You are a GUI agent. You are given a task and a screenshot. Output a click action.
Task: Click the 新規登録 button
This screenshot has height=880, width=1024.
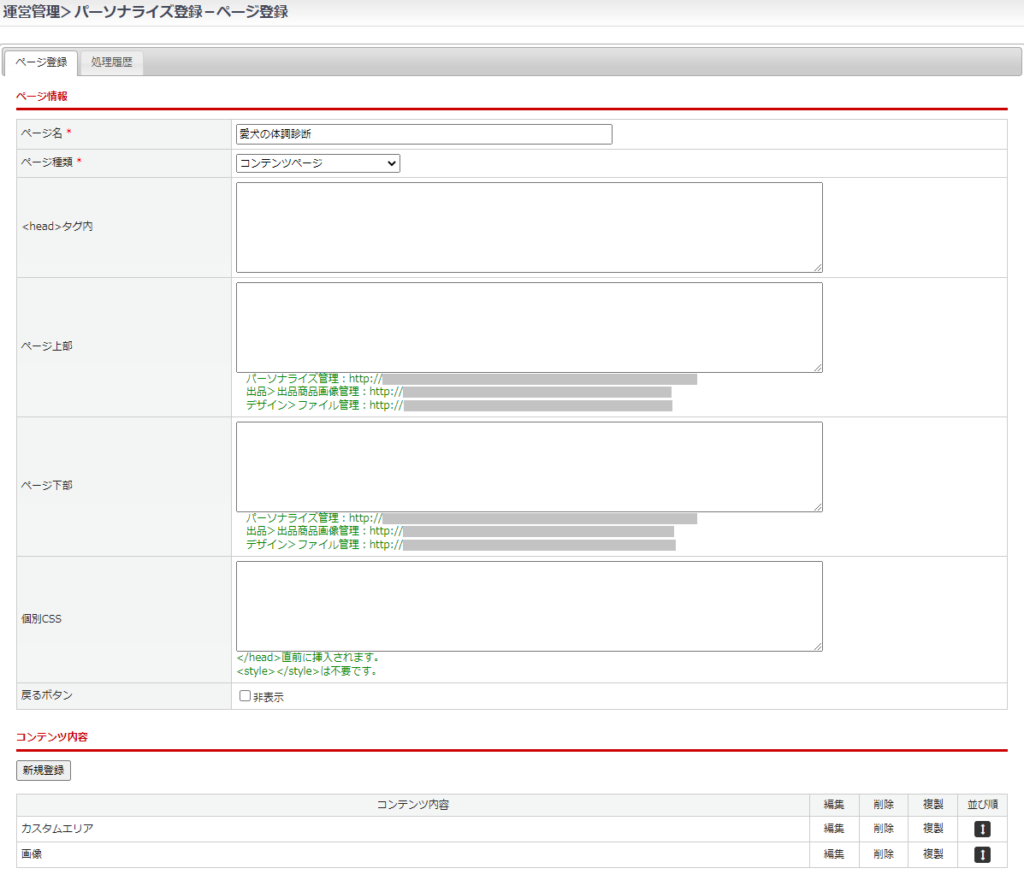coord(43,771)
